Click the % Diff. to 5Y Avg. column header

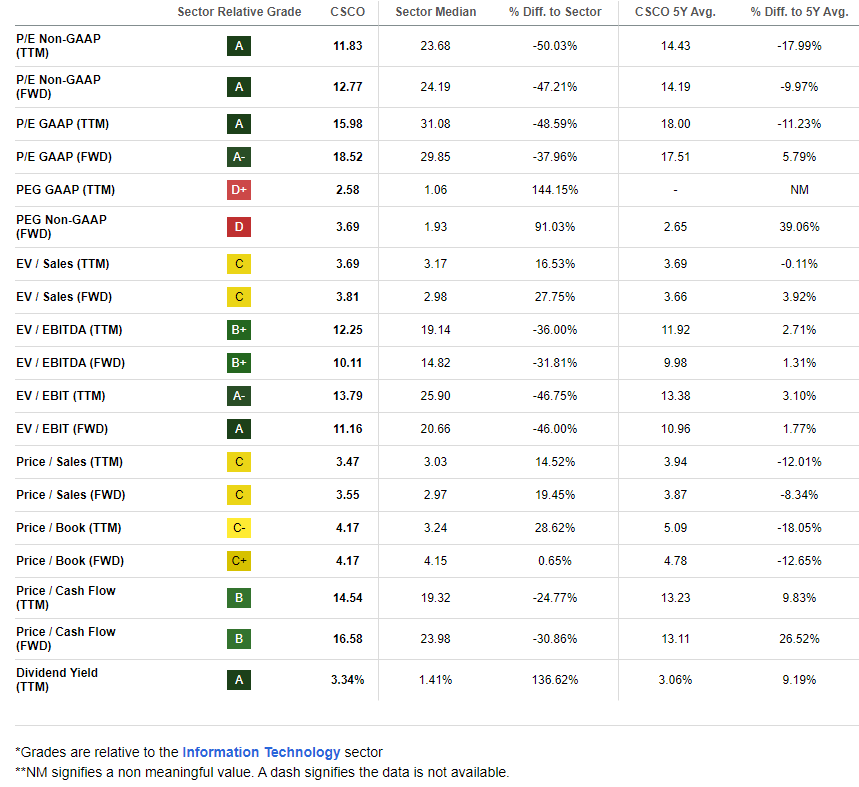[799, 12]
